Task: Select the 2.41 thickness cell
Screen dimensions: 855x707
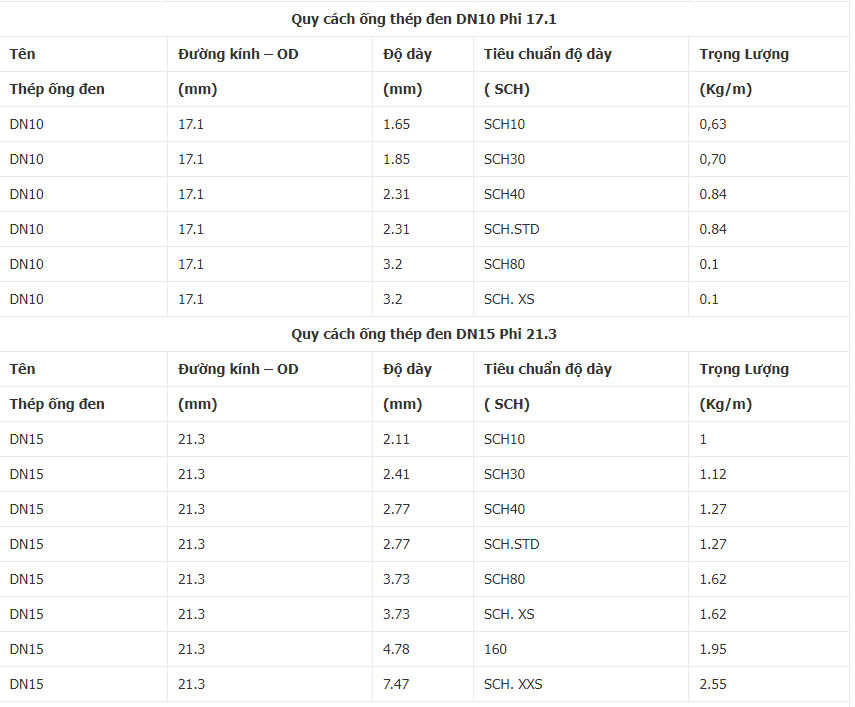Action: coord(397,474)
